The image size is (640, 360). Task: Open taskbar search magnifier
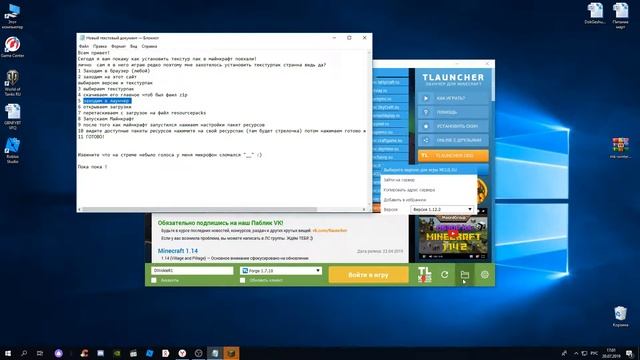[24, 353]
